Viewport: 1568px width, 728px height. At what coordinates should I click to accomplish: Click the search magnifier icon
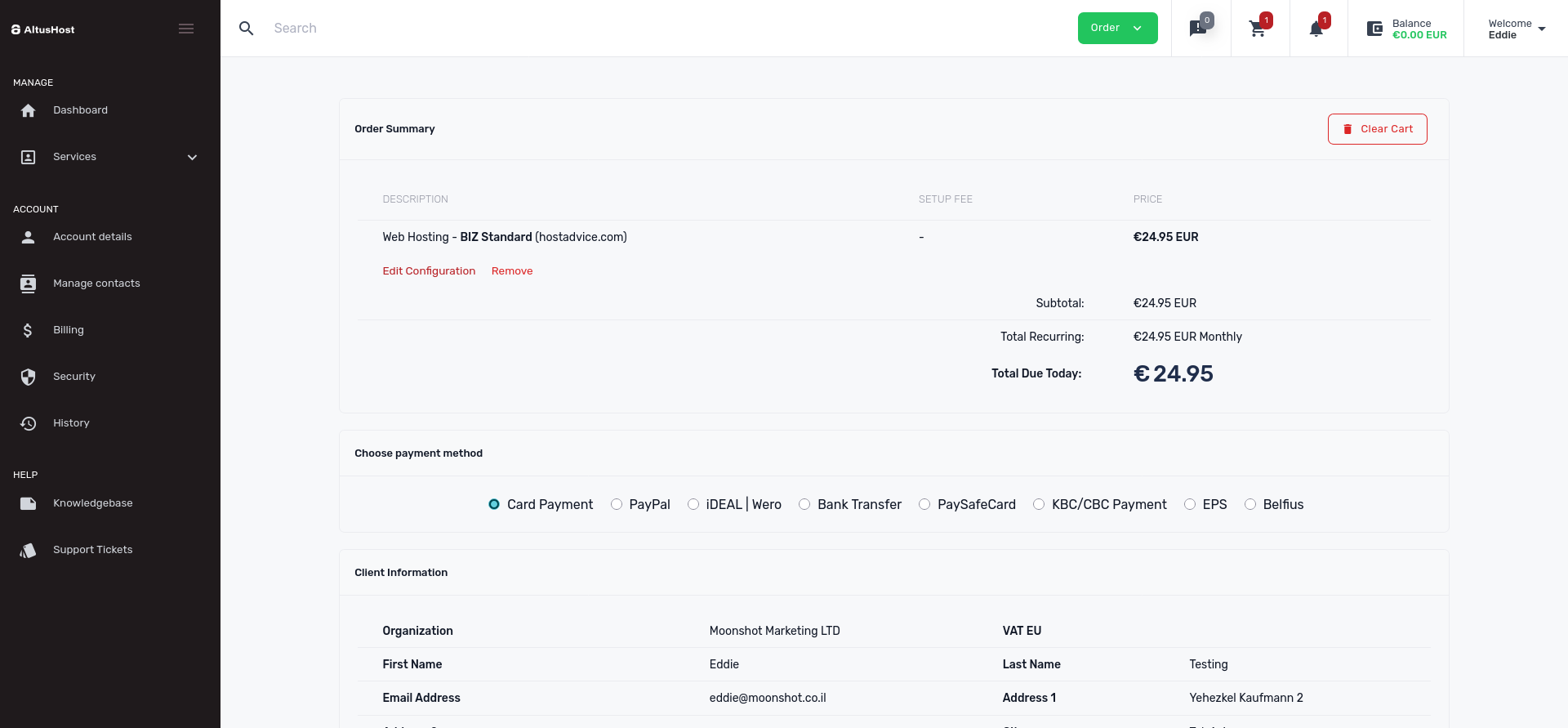click(246, 29)
